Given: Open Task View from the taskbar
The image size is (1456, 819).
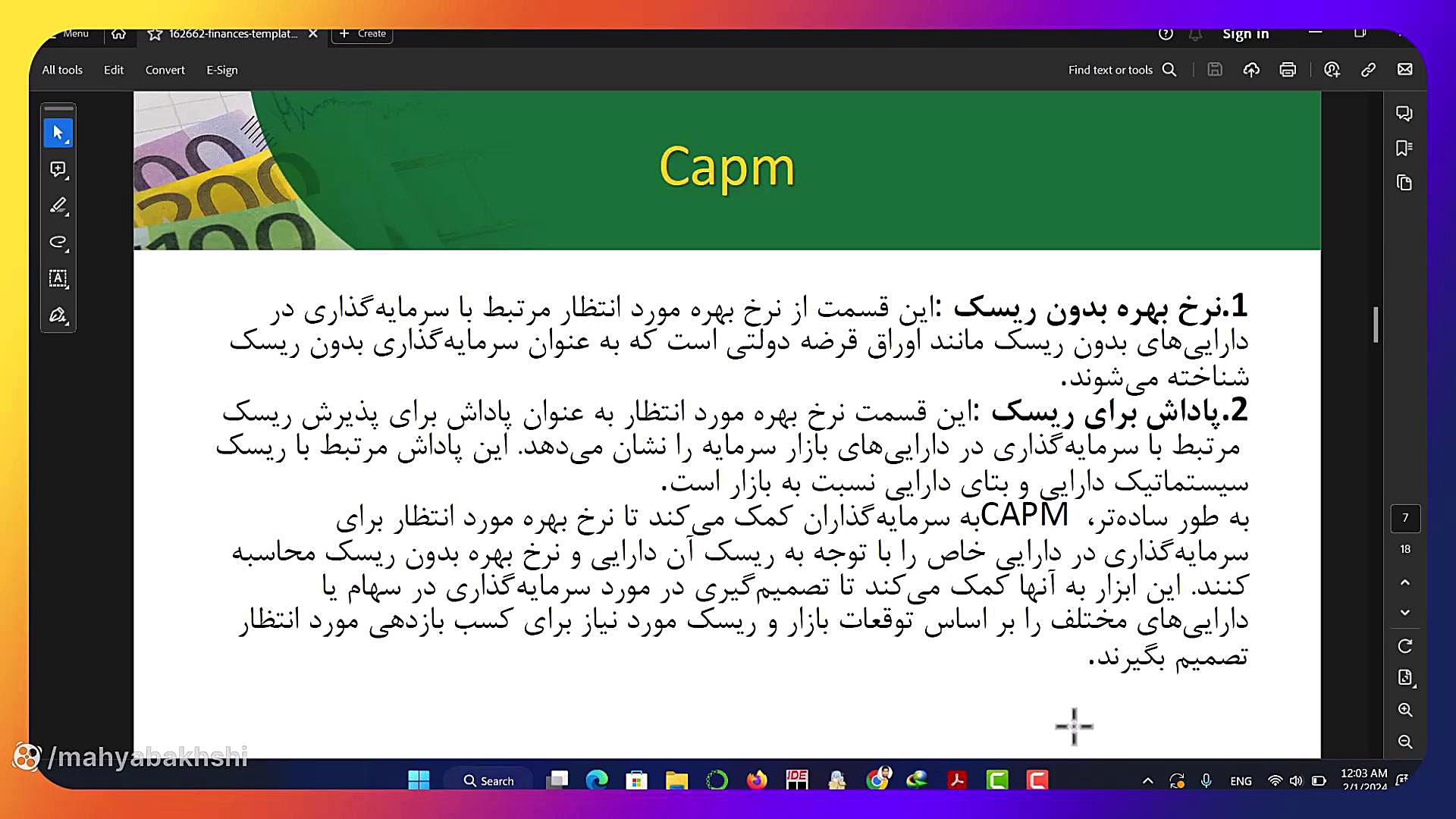Looking at the screenshot, I should [x=557, y=780].
